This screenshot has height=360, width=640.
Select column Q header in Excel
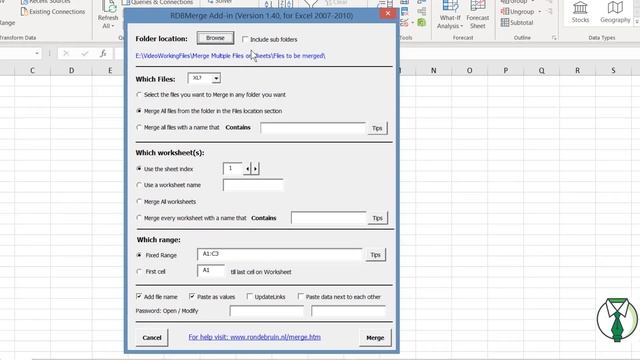click(542, 70)
